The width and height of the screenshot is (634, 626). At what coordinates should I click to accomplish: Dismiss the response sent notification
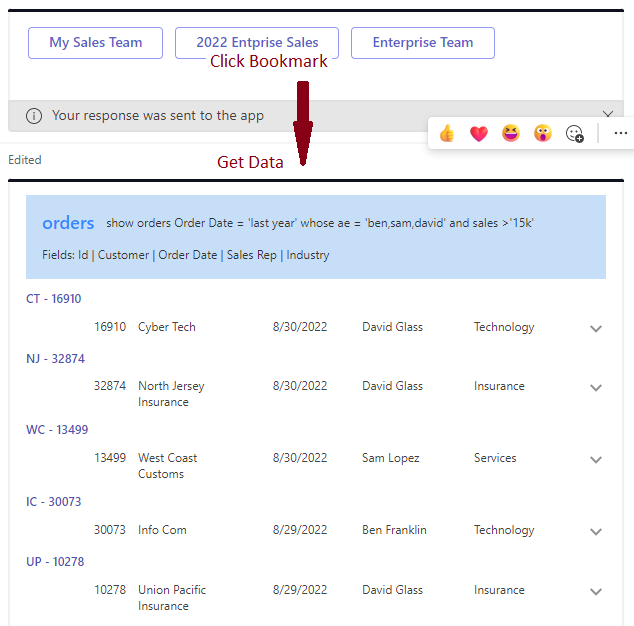click(608, 115)
